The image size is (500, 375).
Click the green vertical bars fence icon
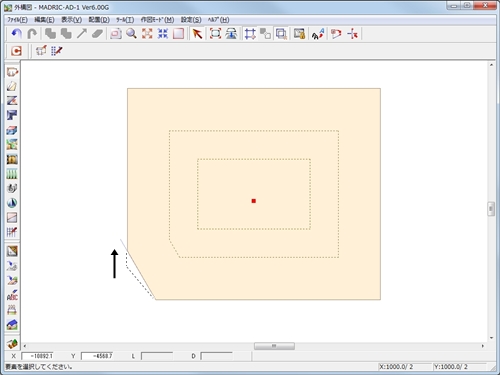[12, 174]
